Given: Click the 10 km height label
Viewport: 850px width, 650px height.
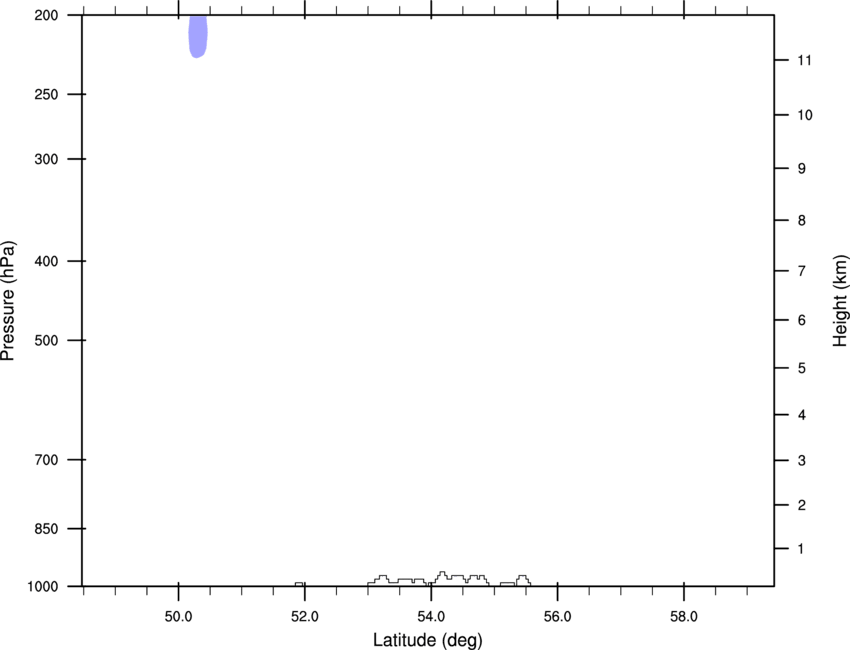Looking at the screenshot, I should pos(804,115).
